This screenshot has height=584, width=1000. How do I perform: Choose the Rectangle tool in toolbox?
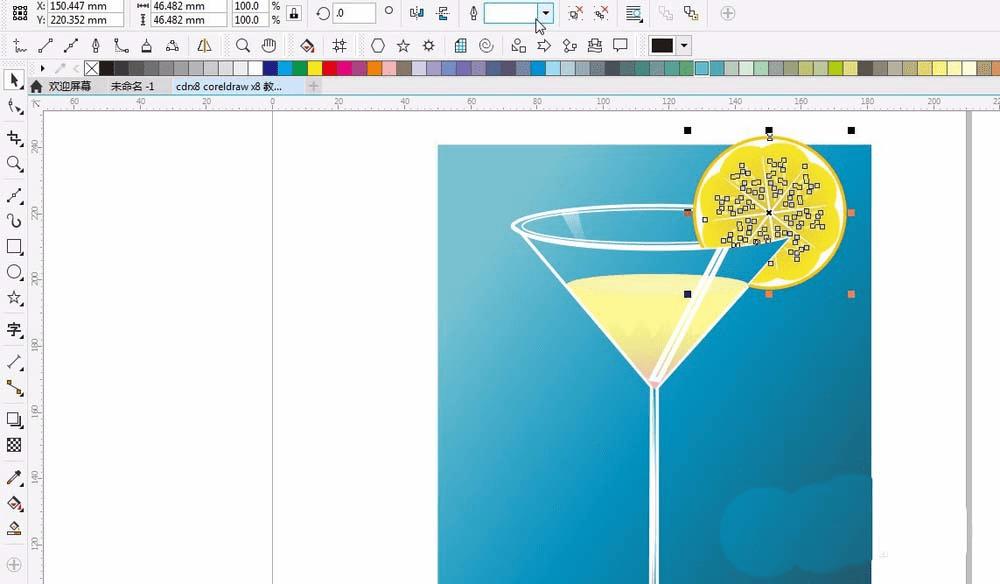(14, 247)
